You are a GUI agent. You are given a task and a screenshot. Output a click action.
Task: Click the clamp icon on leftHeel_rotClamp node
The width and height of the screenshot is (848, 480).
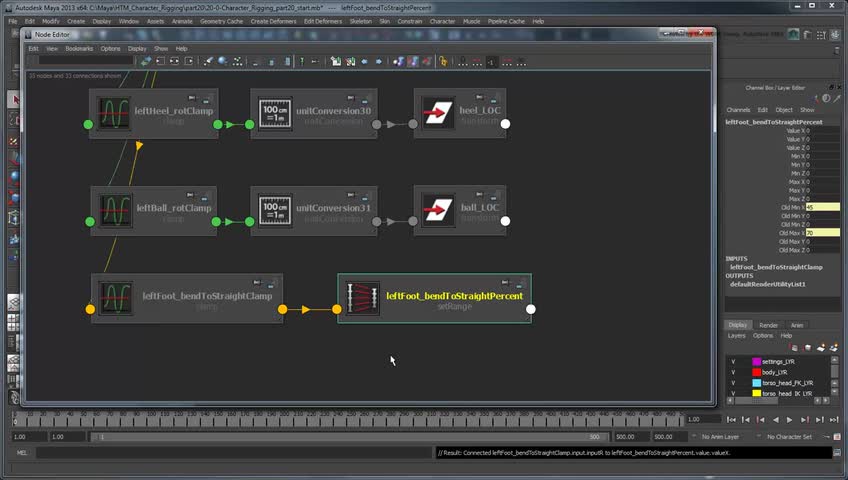coord(115,113)
